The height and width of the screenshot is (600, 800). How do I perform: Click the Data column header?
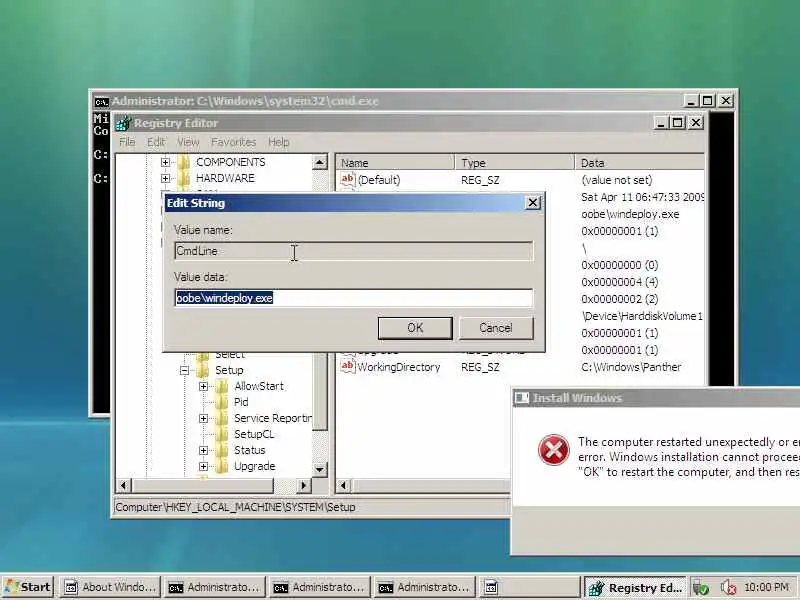click(x=639, y=163)
